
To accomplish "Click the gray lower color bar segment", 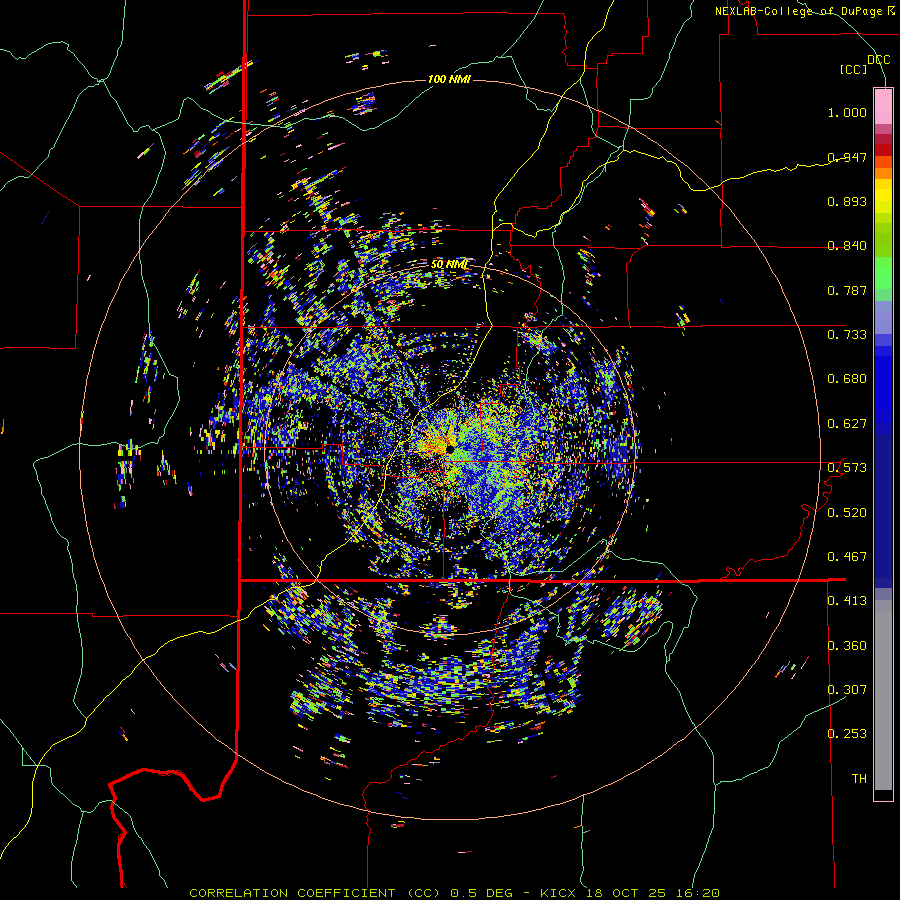I will 883,695.
